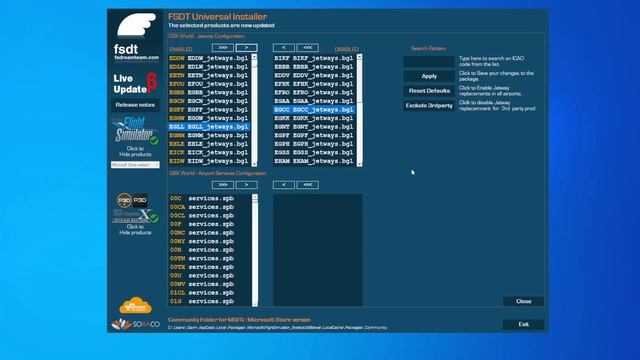Select the highlighted EGLL_jetways.bgl entry
Image resolution: width=640 pixels, height=360 pixels.
tap(209, 127)
